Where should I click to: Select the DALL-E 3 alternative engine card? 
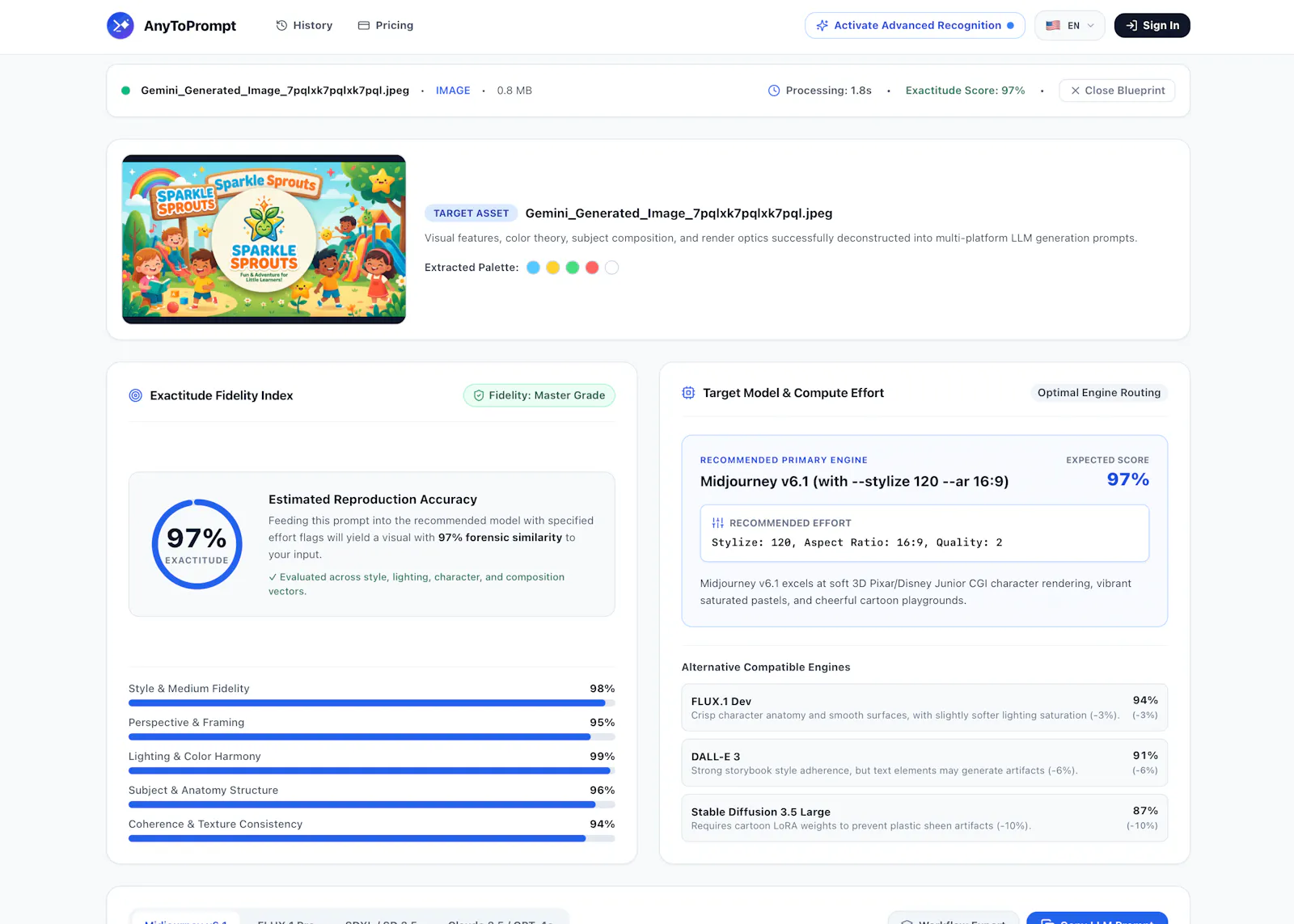(x=924, y=763)
